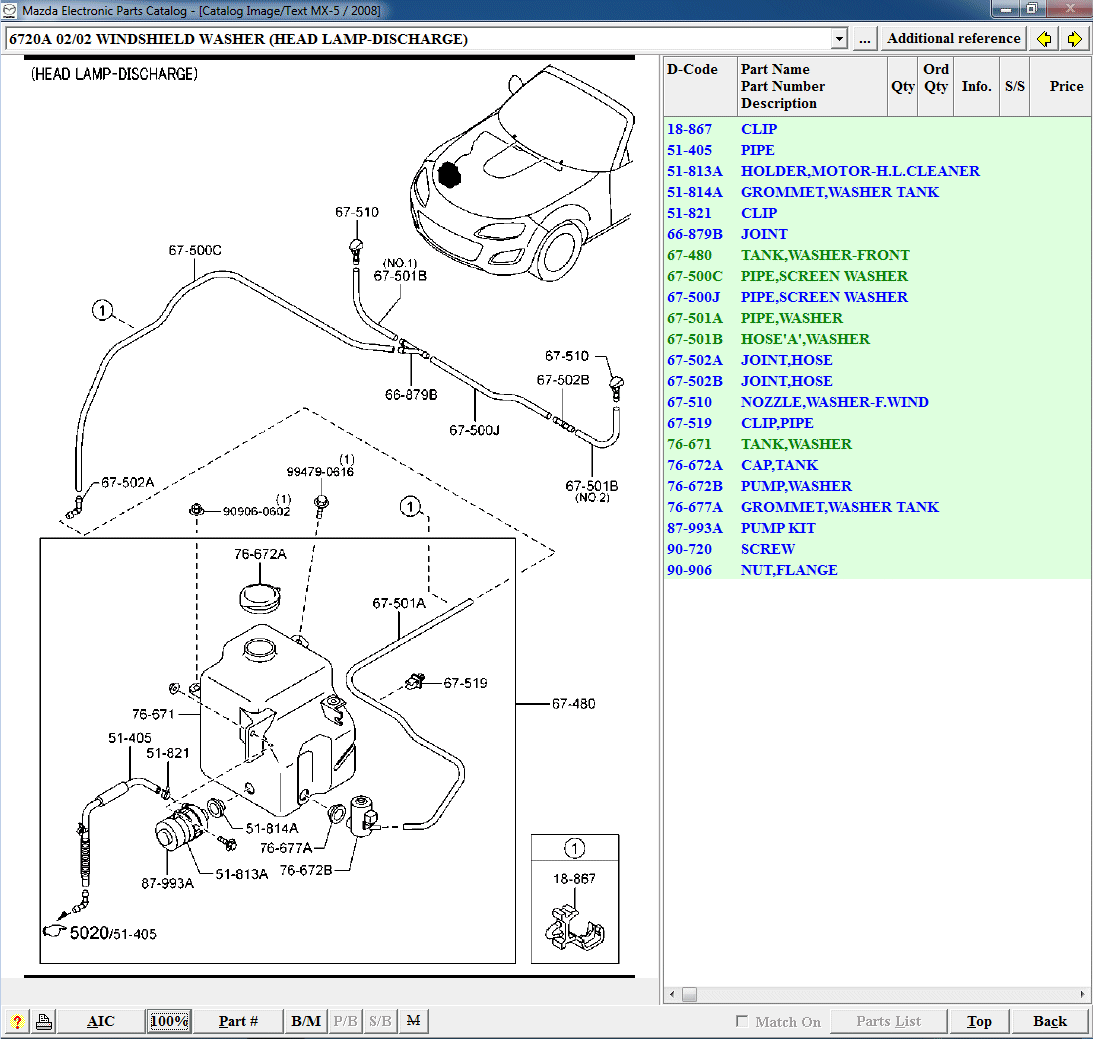Select 51-814A GROMMET,WASHER TANK row

[x=877, y=192]
